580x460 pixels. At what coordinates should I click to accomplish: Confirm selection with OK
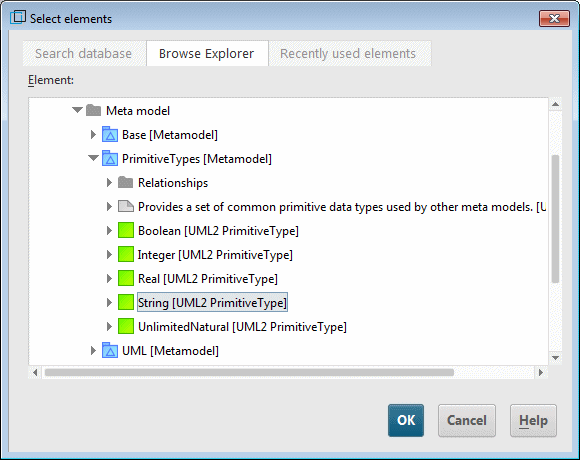[406, 420]
